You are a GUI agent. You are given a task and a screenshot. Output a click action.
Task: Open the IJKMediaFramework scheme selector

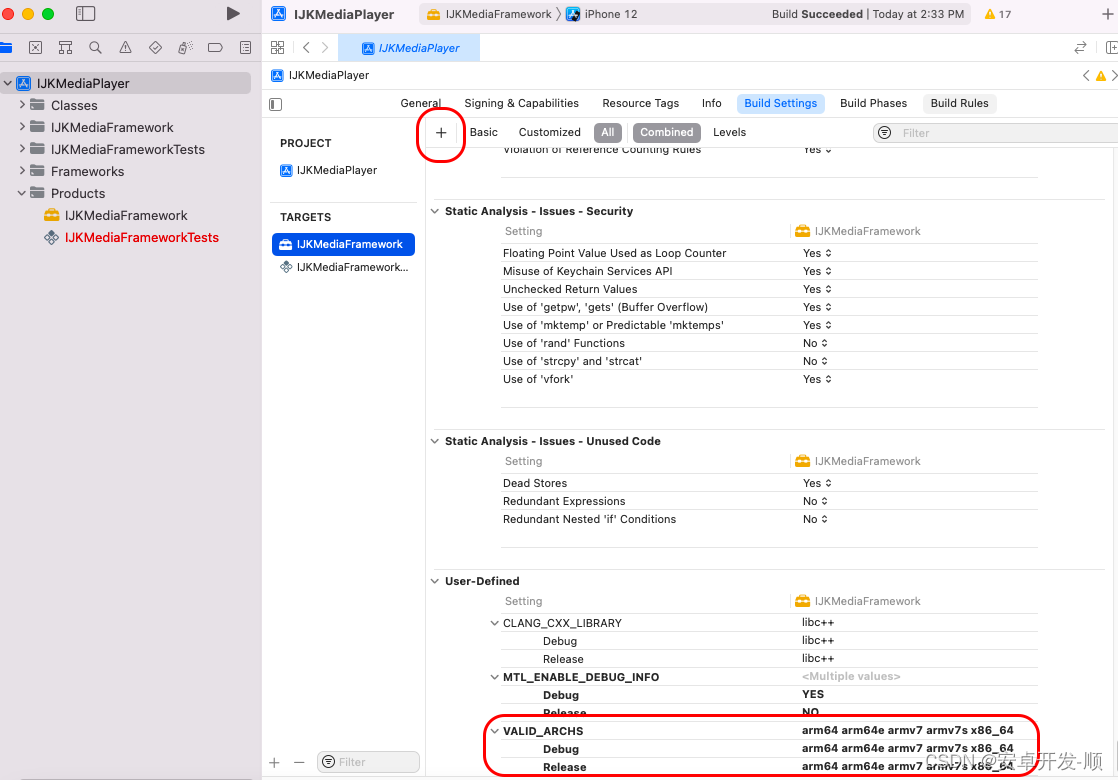(489, 14)
